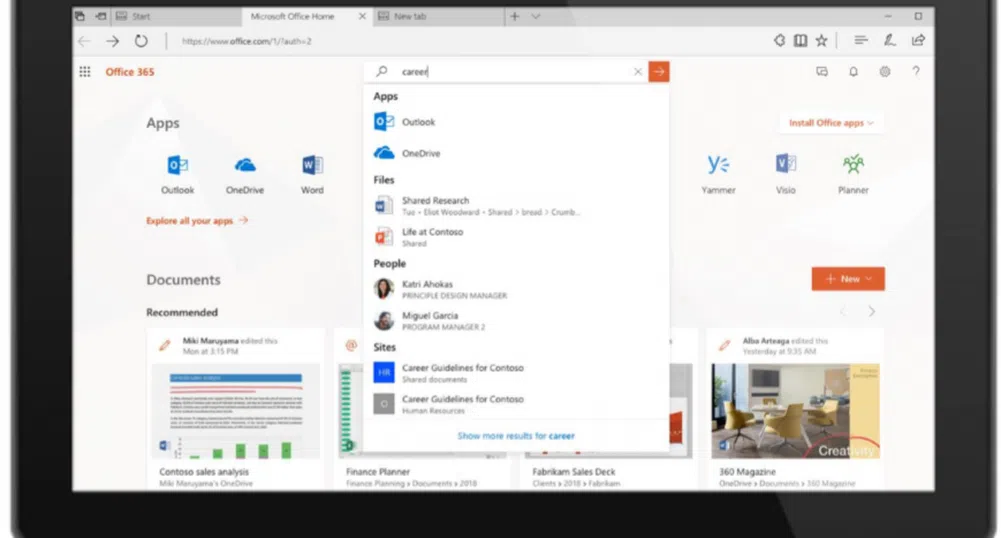Click the browser forward arrow
Screen dimensions: 1001x538
(x=112, y=41)
